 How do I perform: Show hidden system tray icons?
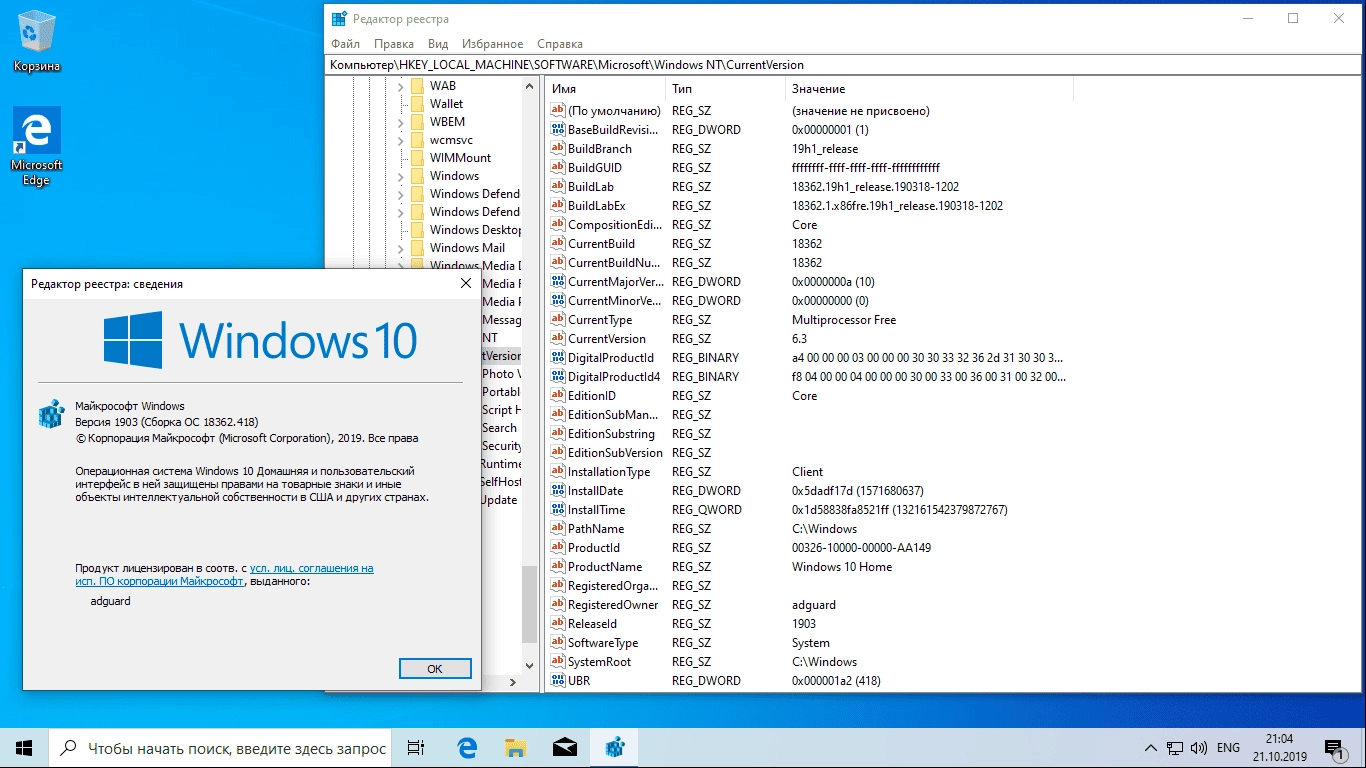1151,748
